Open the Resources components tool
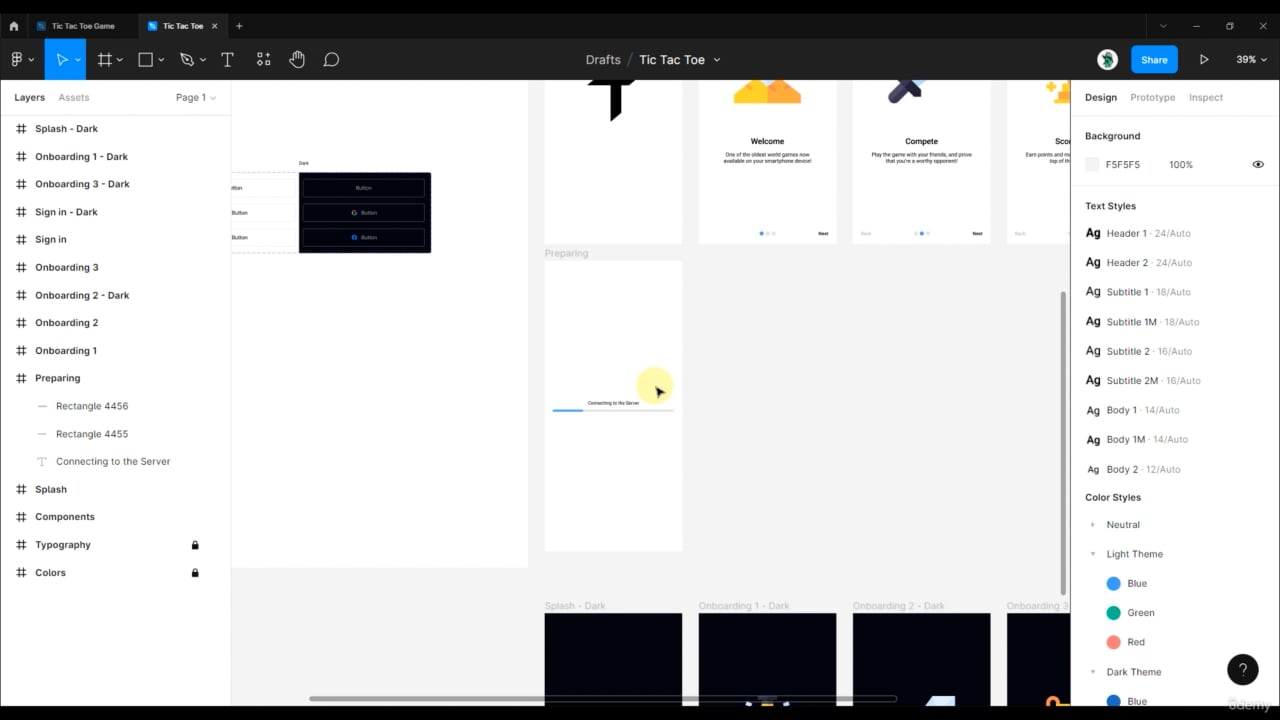This screenshot has height=720, width=1280. (263, 60)
